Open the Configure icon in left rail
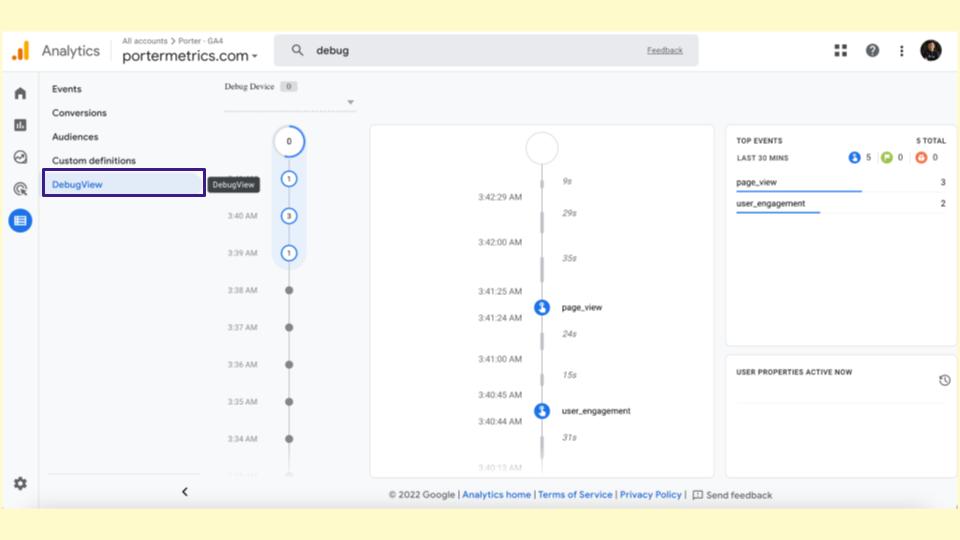 coord(20,220)
